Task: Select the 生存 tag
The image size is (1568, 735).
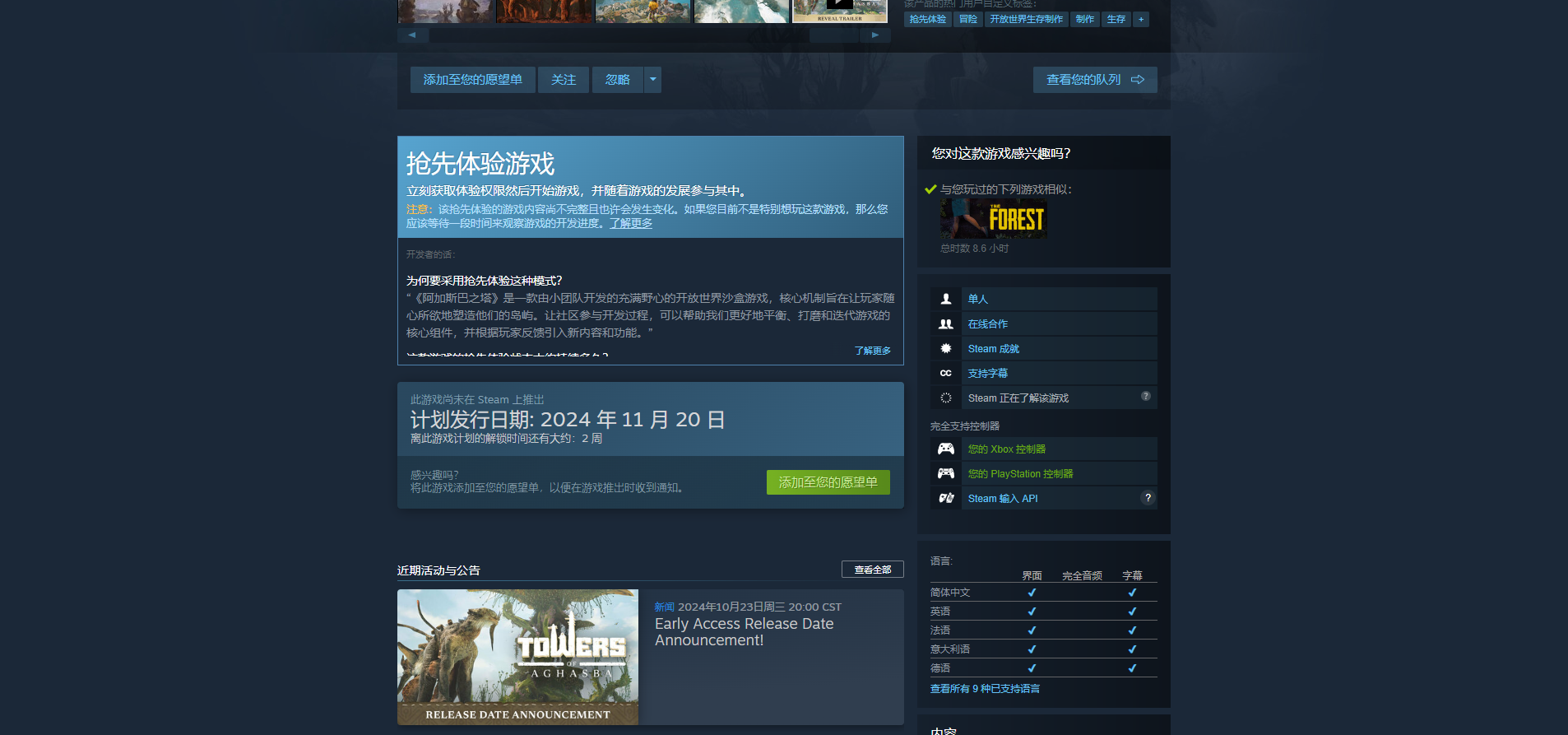Action: 1116,19
